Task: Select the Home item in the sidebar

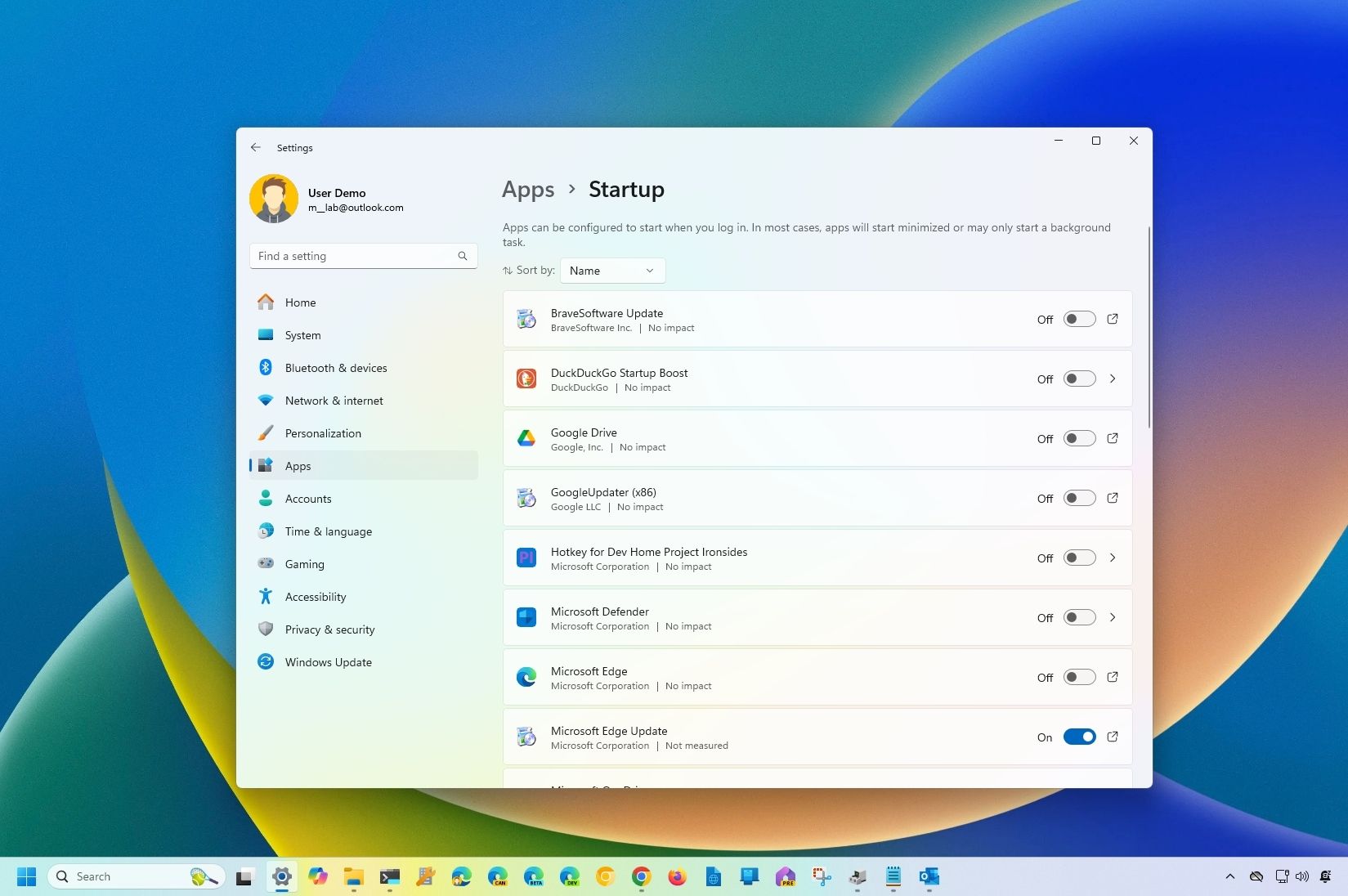Action: point(300,302)
